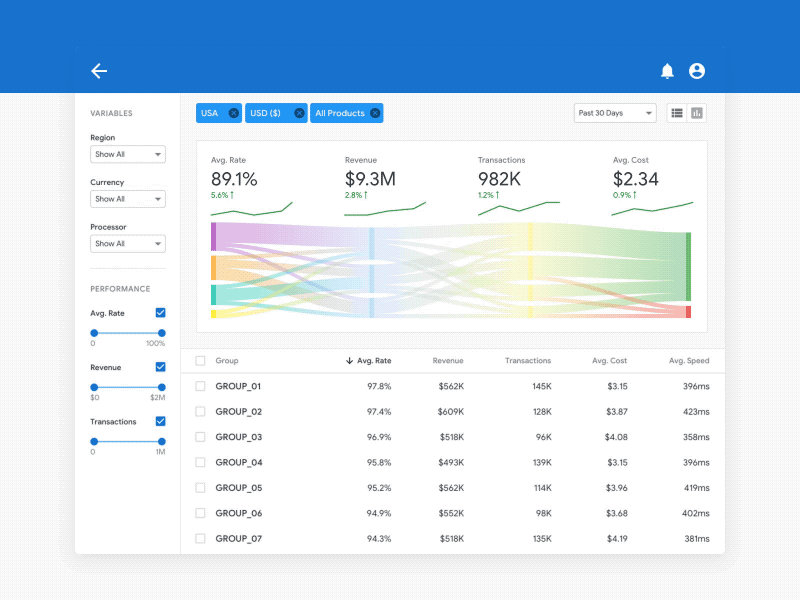
Task: Open the Region Show All dropdown
Action: pos(127,154)
